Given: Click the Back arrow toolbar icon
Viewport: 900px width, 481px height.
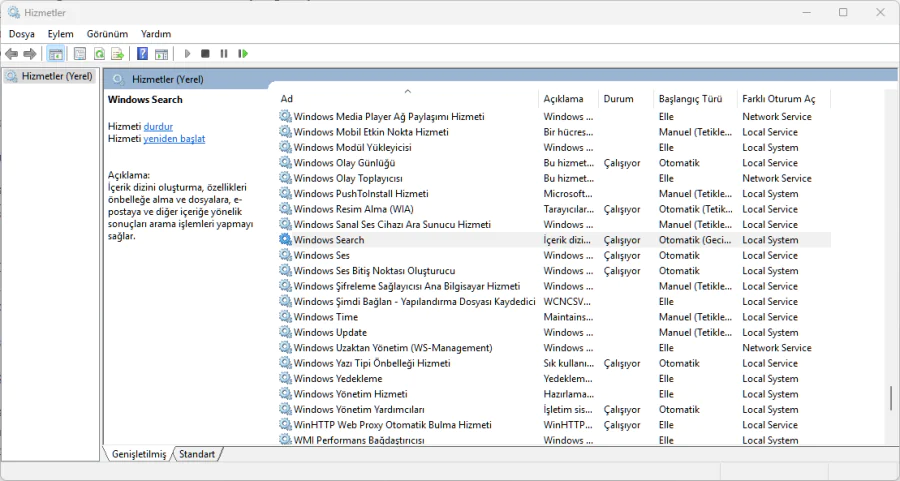Looking at the screenshot, I should 11,54.
